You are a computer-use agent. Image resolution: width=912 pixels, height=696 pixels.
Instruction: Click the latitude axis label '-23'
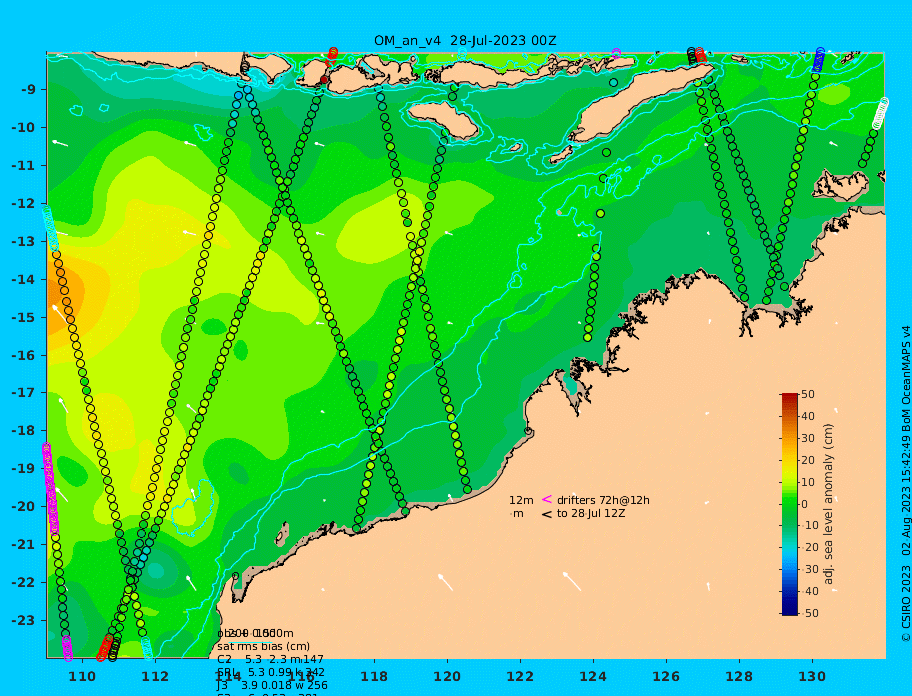pos(24,620)
